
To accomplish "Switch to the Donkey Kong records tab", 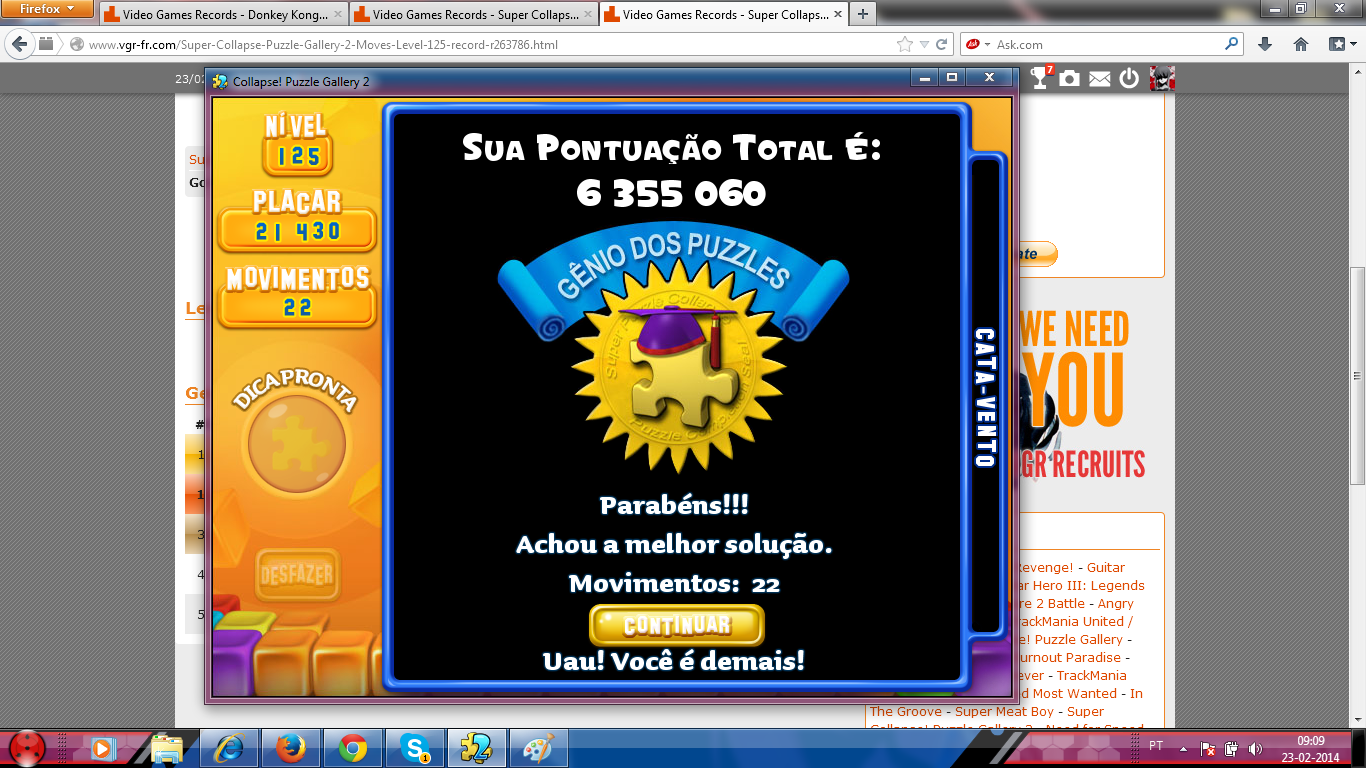I will [x=223, y=15].
